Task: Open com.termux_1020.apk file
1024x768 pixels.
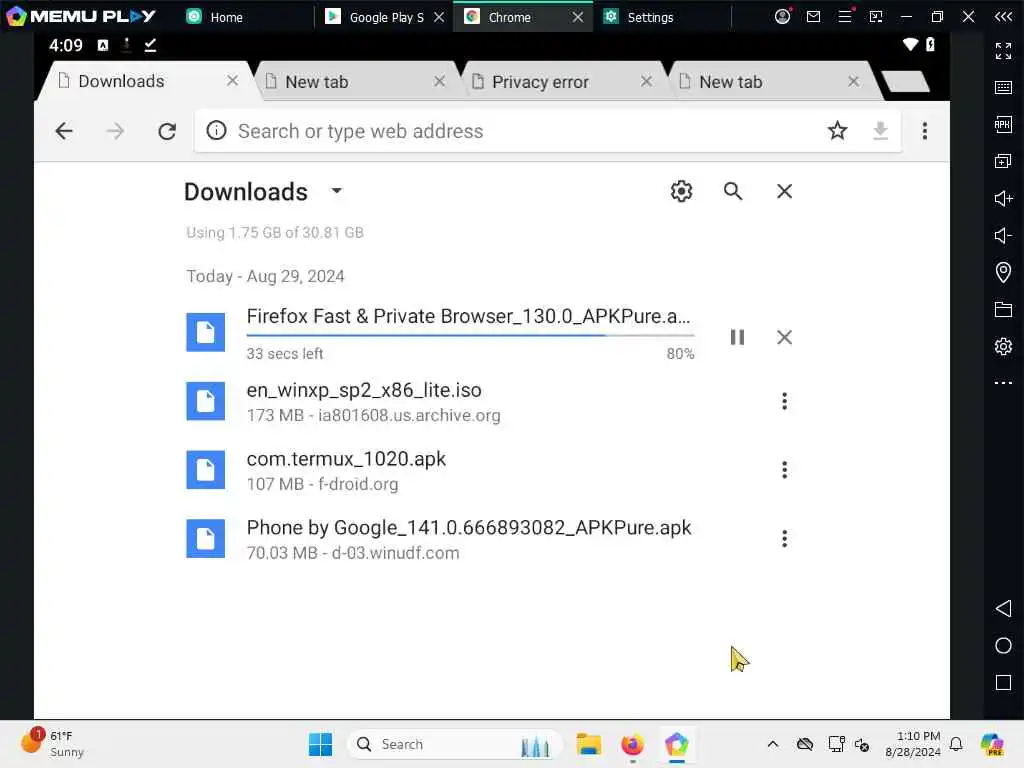Action: click(346, 459)
